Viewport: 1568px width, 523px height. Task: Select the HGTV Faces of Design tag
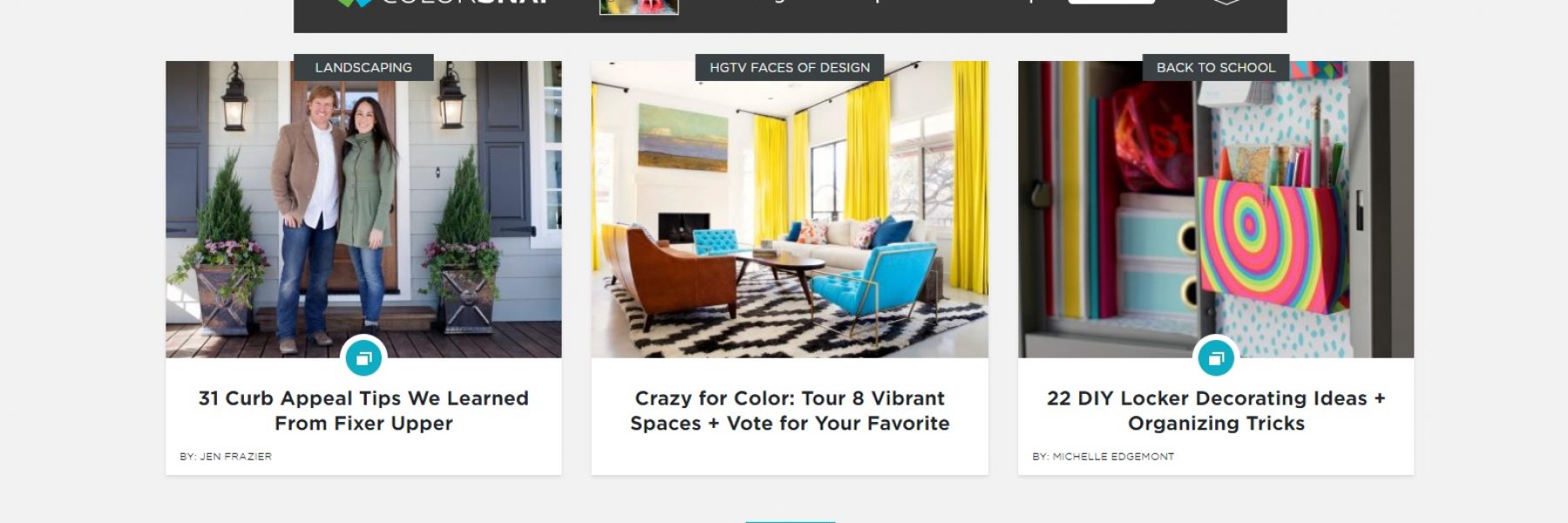click(x=789, y=67)
